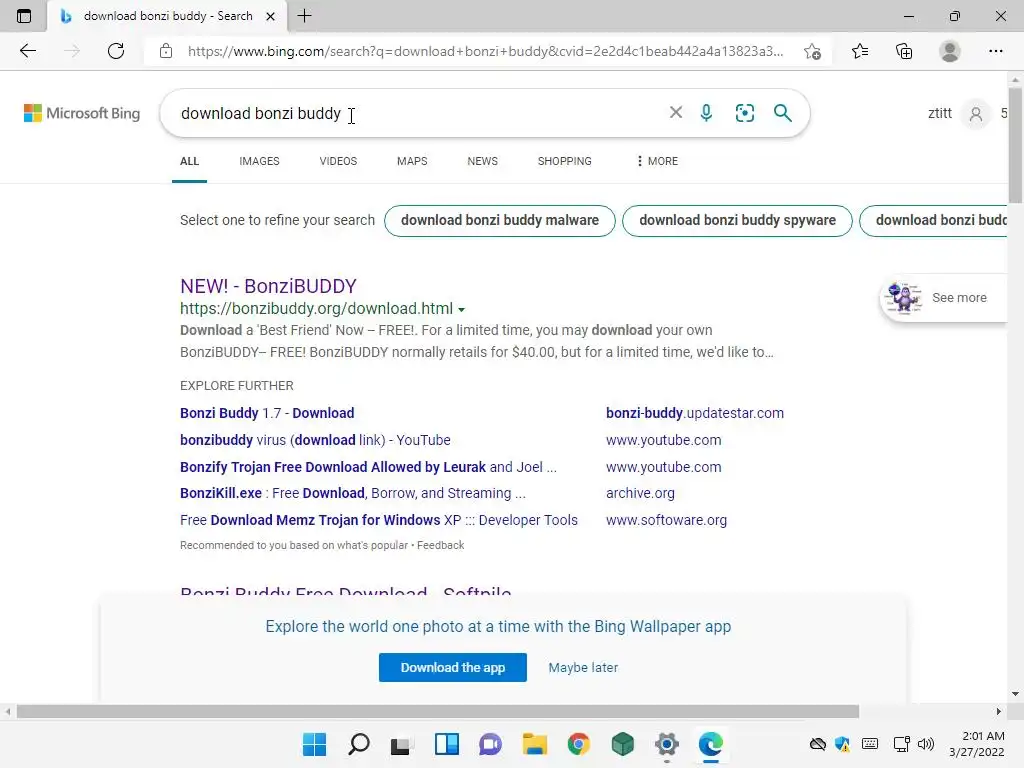Click 'See more' Bonzi Buddy card
The width and height of the screenshot is (1024, 768).
point(943,298)
